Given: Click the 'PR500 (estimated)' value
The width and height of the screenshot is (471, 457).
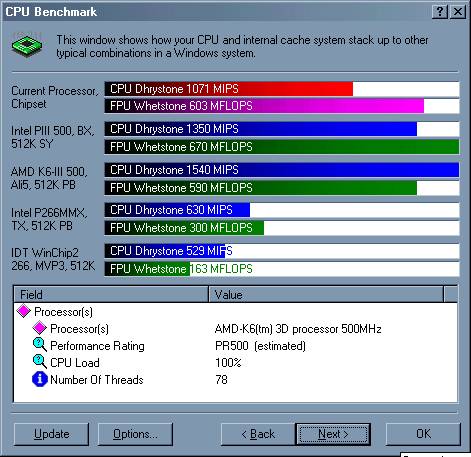Looking at the screenshot, I should 260,346.
